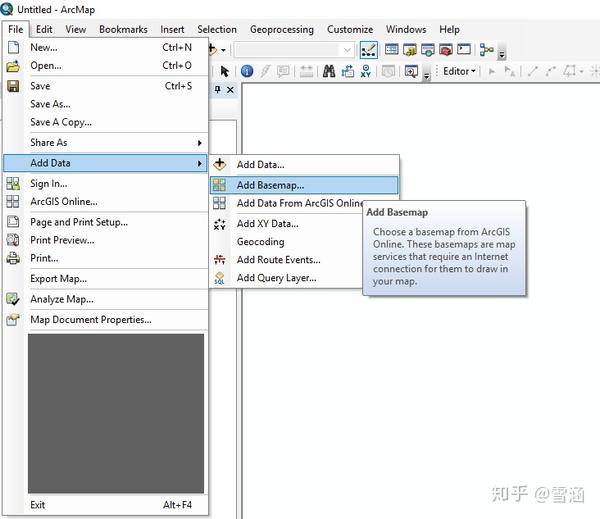The height and width of the screenshot is (519, 600).
Task: Open the Selection menu
Action: coord(217,29)
